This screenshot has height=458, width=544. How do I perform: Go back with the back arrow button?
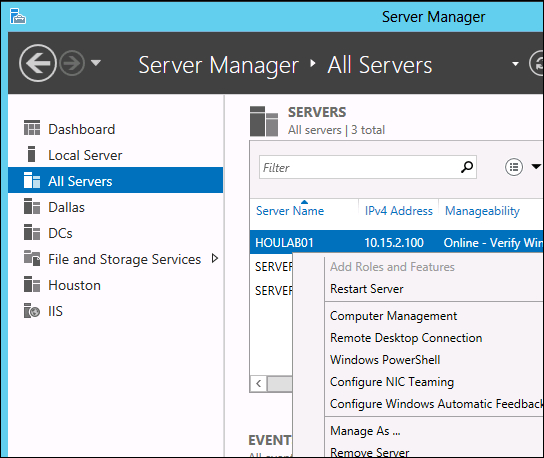click(37, 63)
